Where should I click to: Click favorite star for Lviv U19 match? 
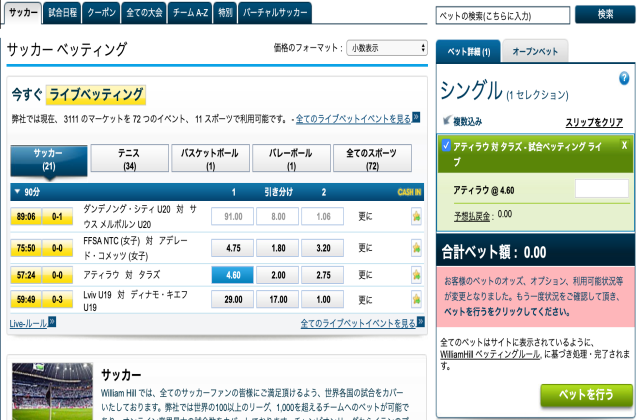coord(416,300)
